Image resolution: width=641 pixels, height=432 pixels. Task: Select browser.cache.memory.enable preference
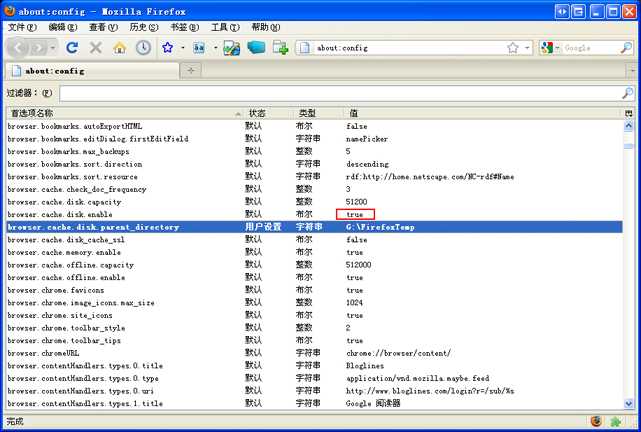point(314,252)
